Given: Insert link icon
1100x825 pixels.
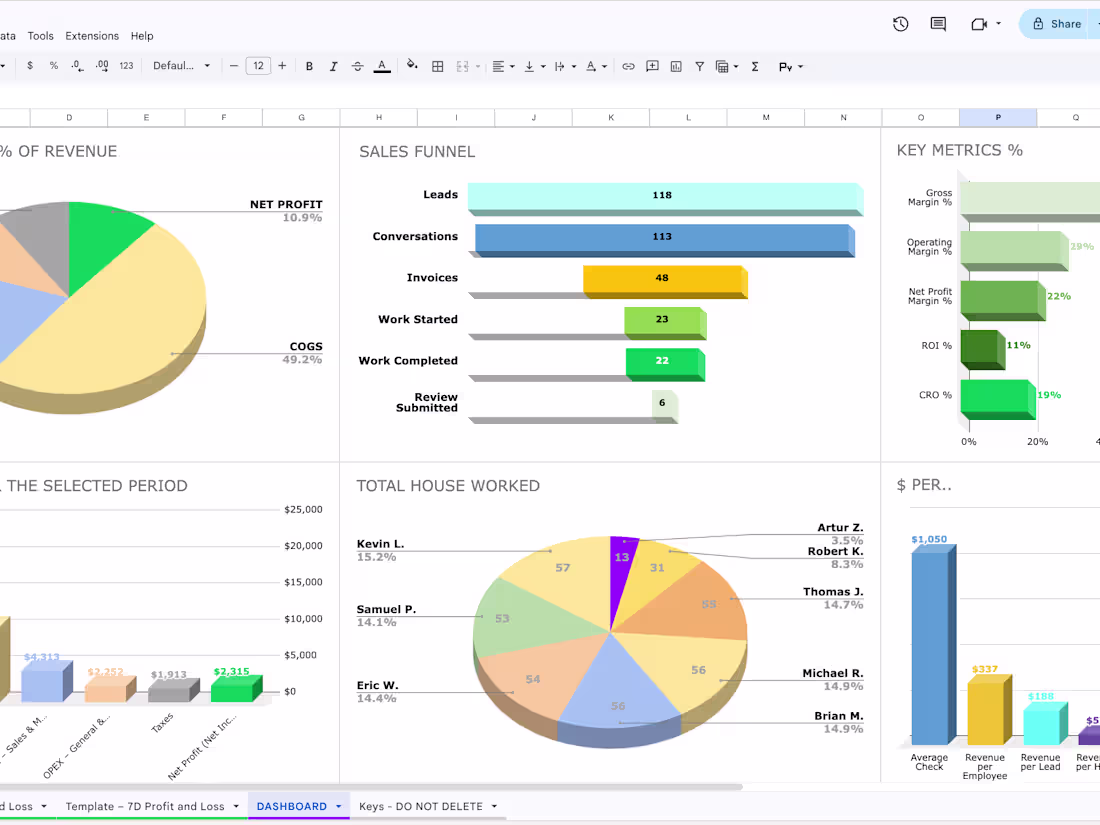Looking at the screenshot, I should (x=628, y=67).
